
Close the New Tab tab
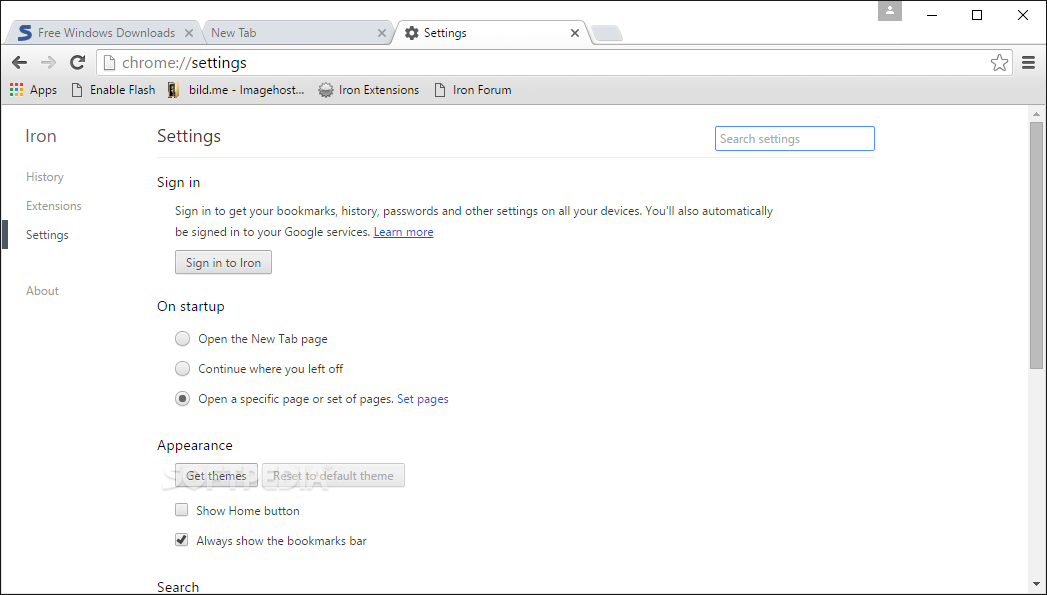click(x=382, y=33)
